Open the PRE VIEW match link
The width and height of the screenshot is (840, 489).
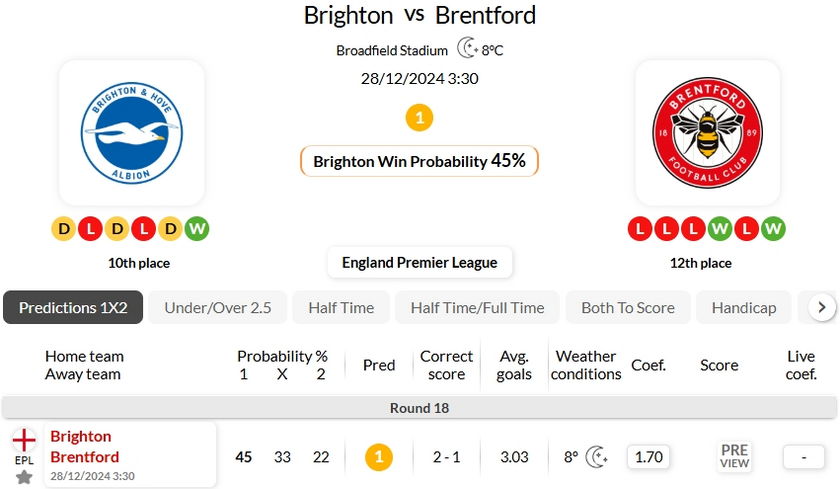pos(734,457)
